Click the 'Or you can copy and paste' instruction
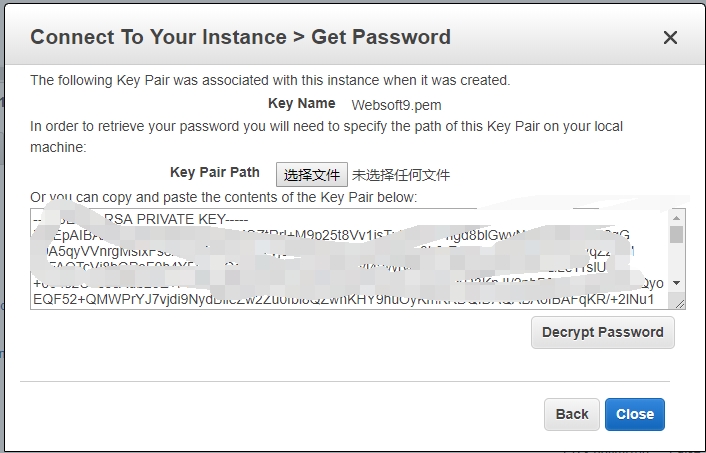The image size is (706, 453). pyautogui.click(x=223, y=197)
